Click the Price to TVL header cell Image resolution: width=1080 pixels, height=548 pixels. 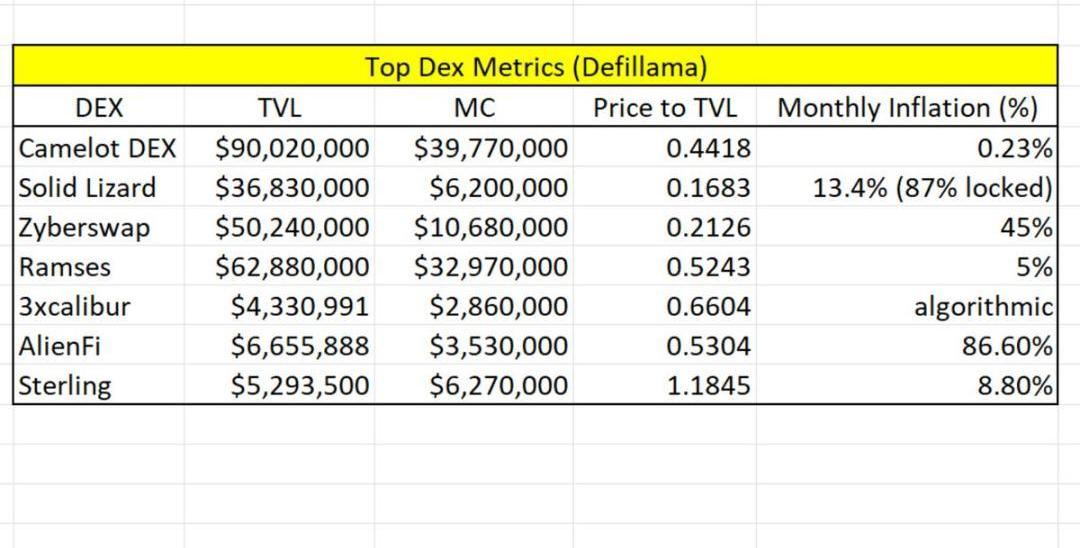[665, 108]
